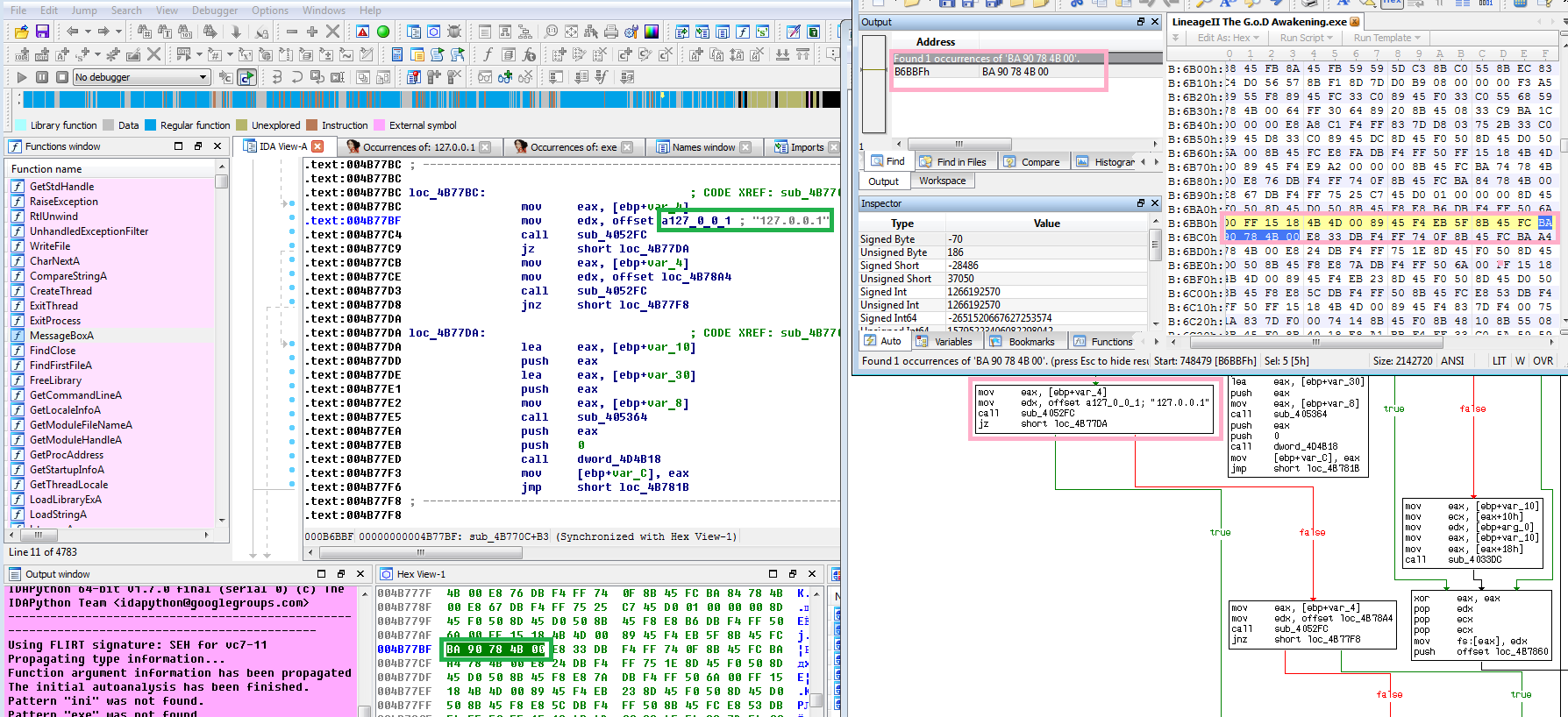Click the External symbol legend swatch
Viewport: 1568px width, 717px height.
click(379, 125)
